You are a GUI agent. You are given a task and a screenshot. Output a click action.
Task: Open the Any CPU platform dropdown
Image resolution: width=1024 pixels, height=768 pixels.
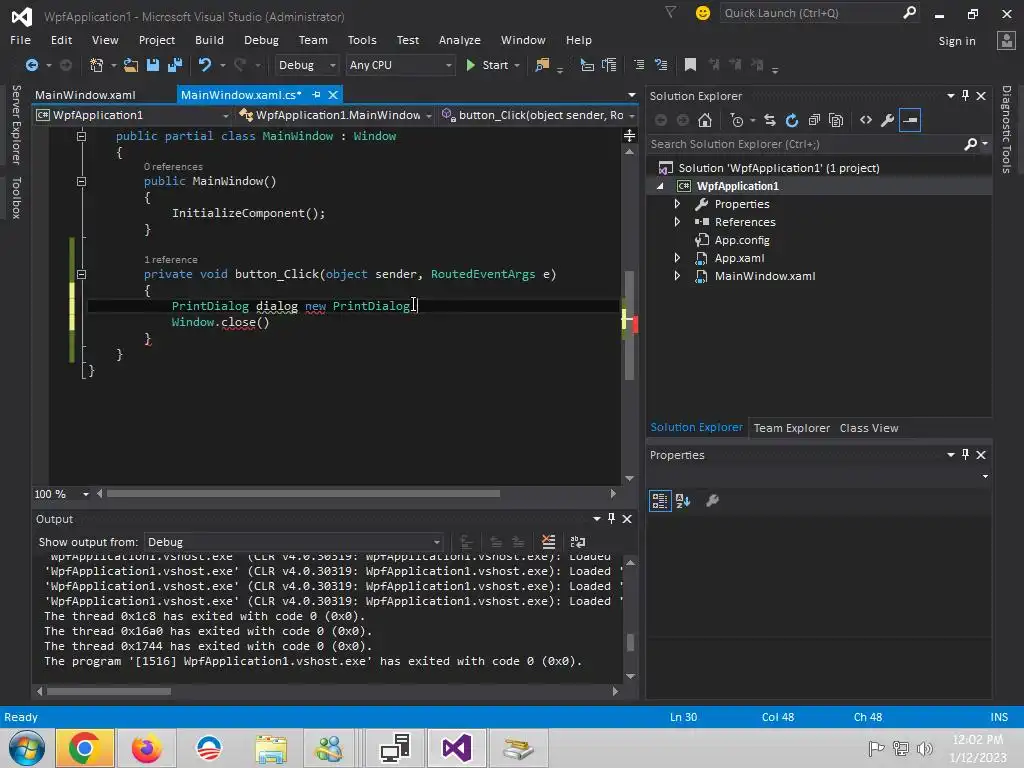point(400,65)
